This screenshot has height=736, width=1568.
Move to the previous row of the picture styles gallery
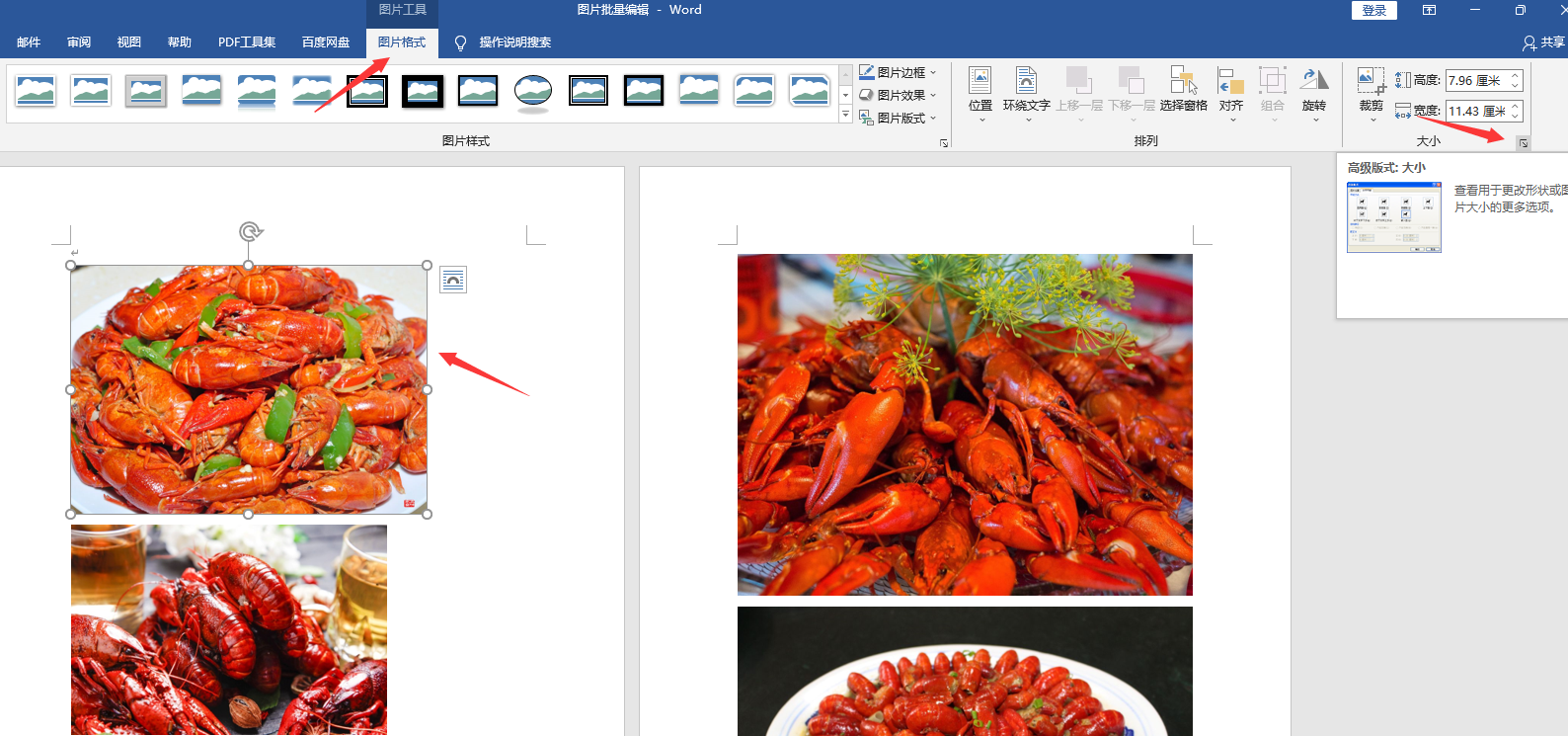845,75
